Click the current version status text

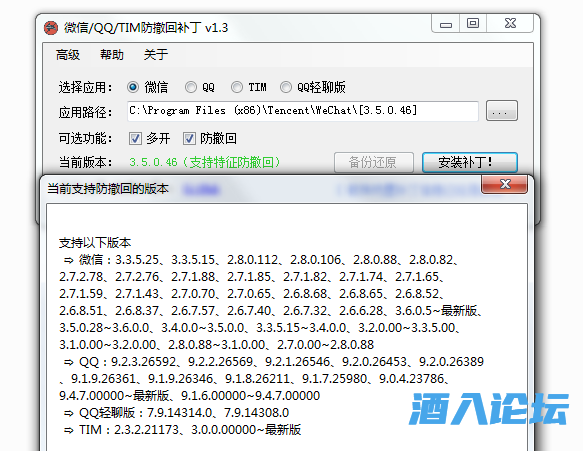204,162
